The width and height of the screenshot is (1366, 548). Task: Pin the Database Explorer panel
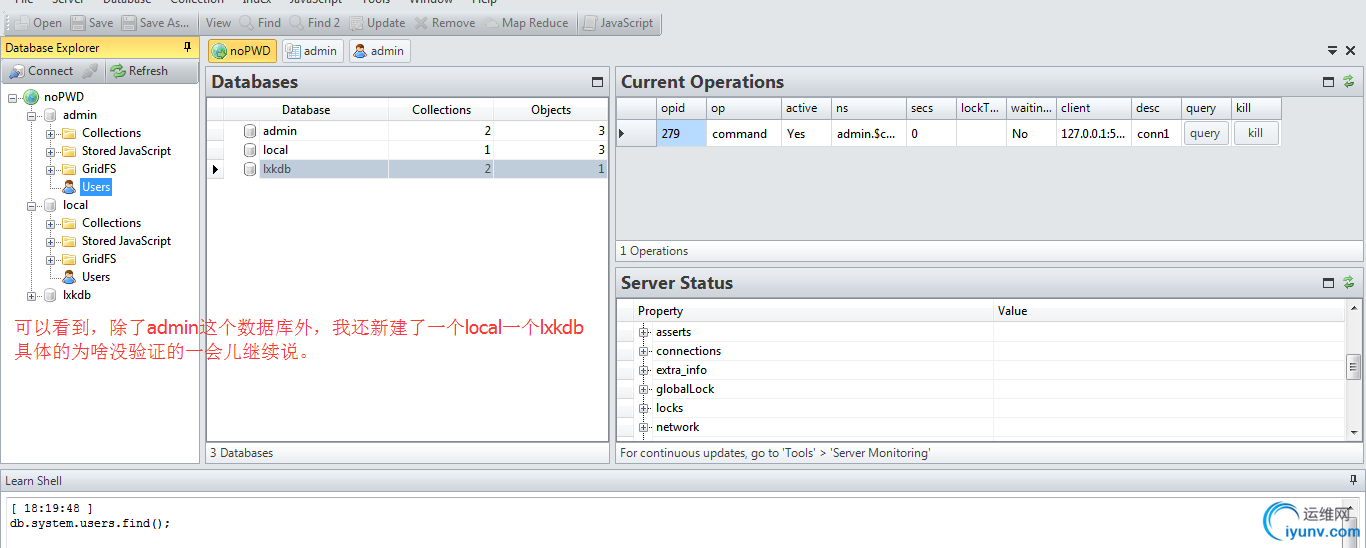point(187,47)
